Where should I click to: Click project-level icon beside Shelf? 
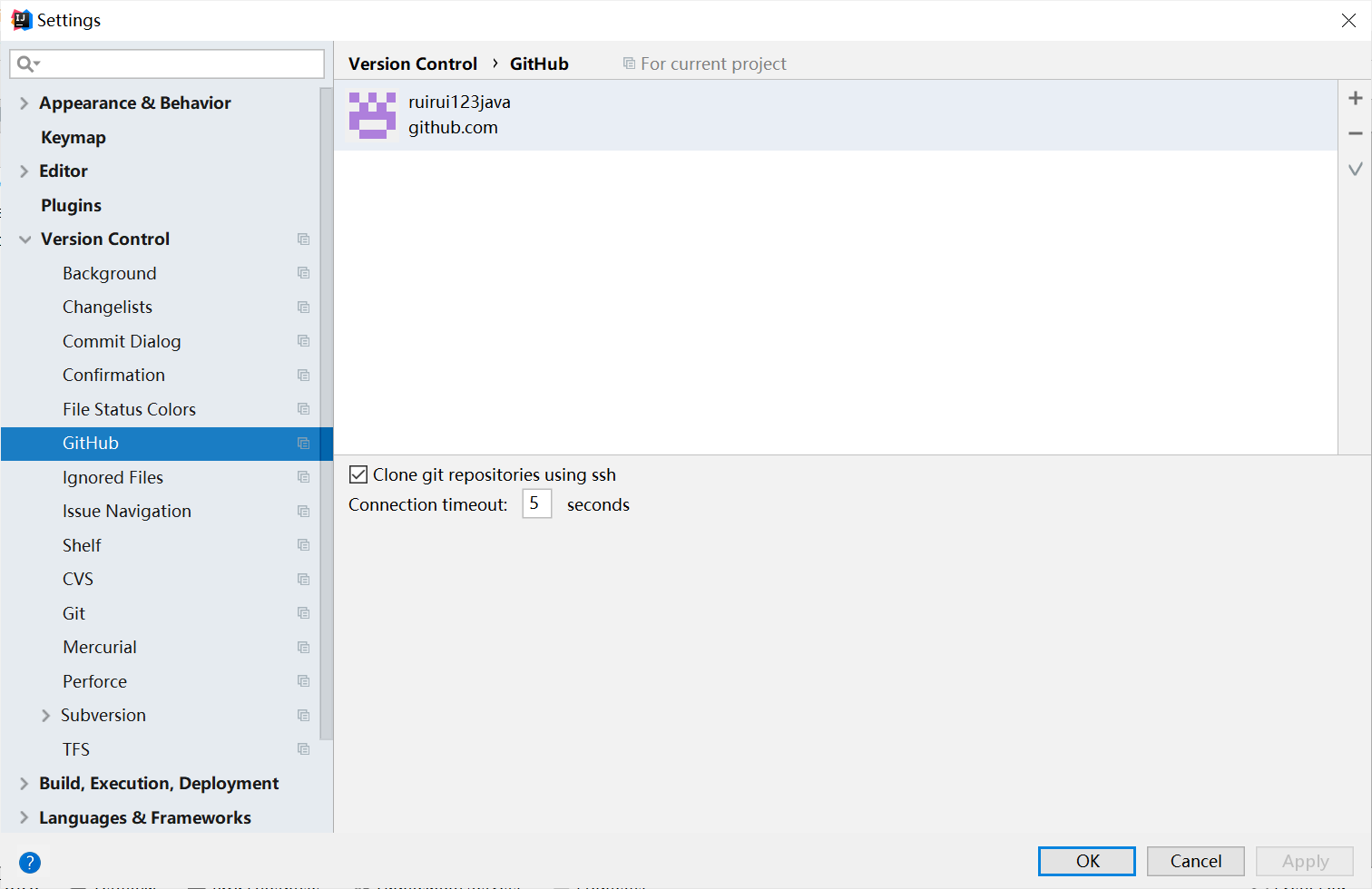(x=304, y=545)
